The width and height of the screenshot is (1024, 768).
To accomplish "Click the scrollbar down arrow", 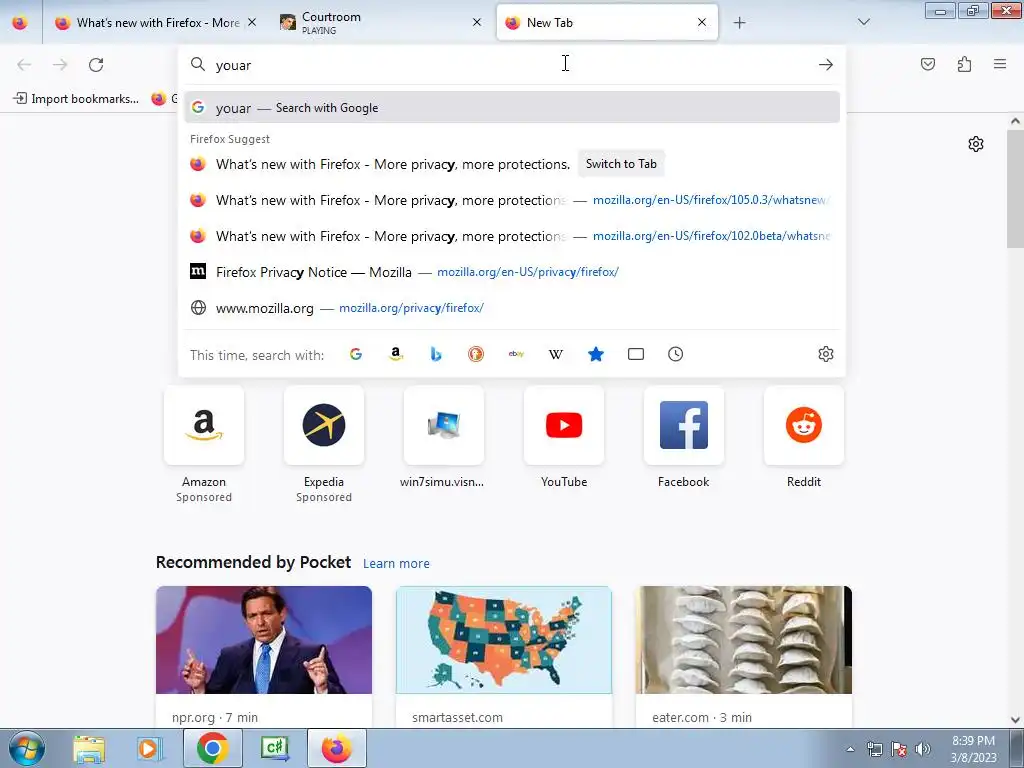I will click(1015, 720).
